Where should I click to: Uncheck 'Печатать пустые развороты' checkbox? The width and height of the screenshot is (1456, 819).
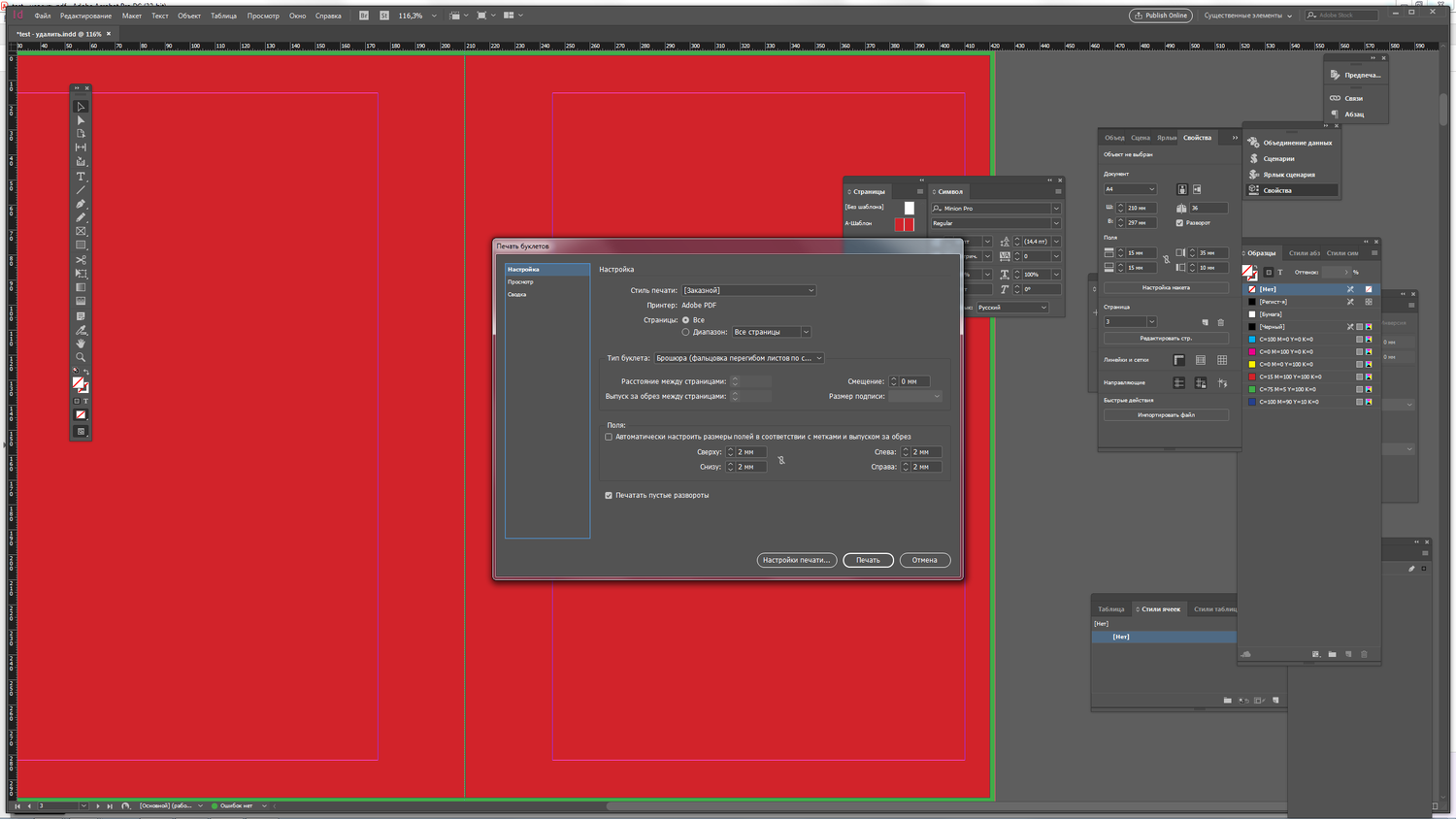click(610, 495)
